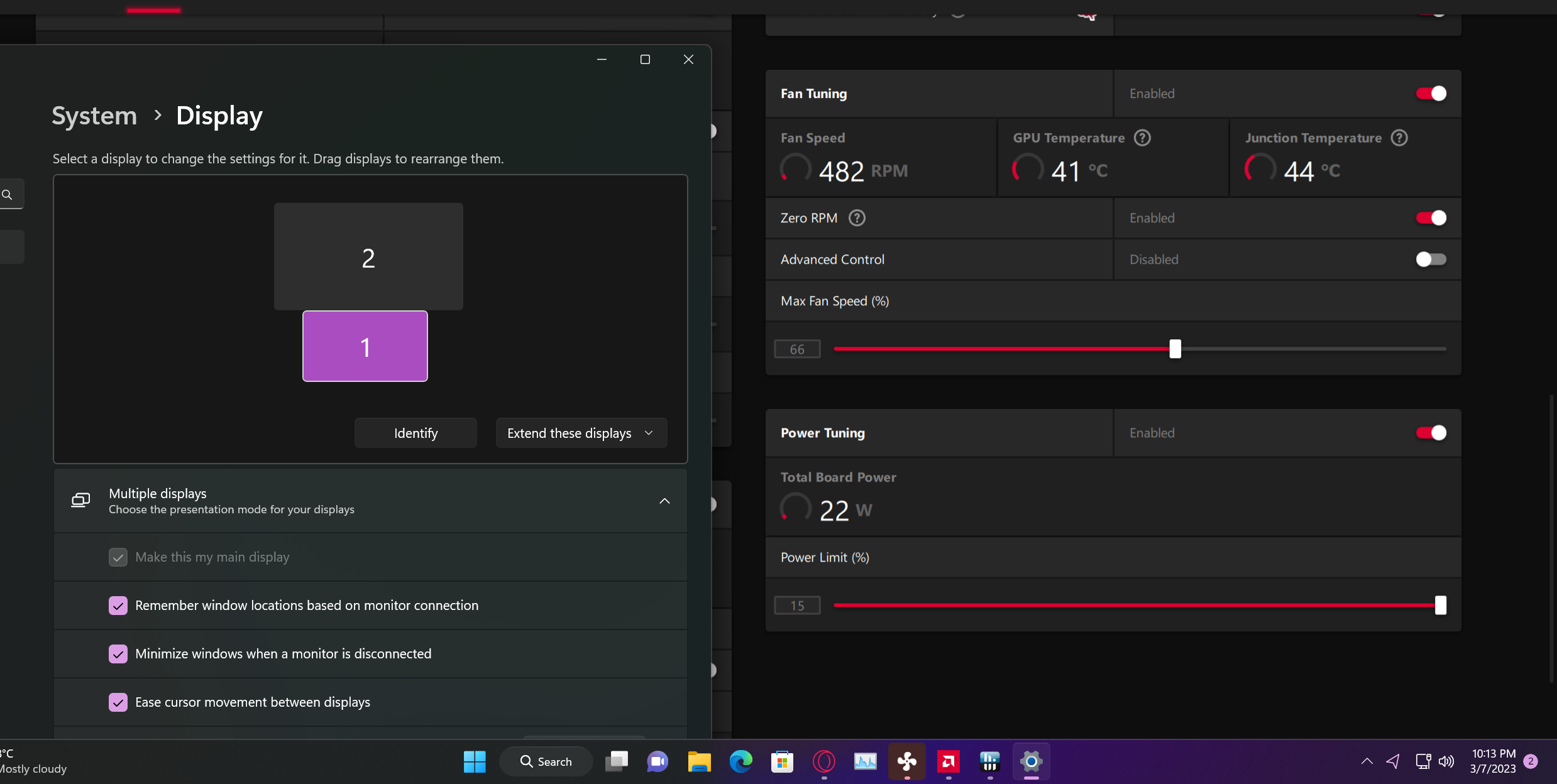This screenshot has height=784, width=1557.
Task: Click the Junction Temperature help icon
Action: 1399,138
